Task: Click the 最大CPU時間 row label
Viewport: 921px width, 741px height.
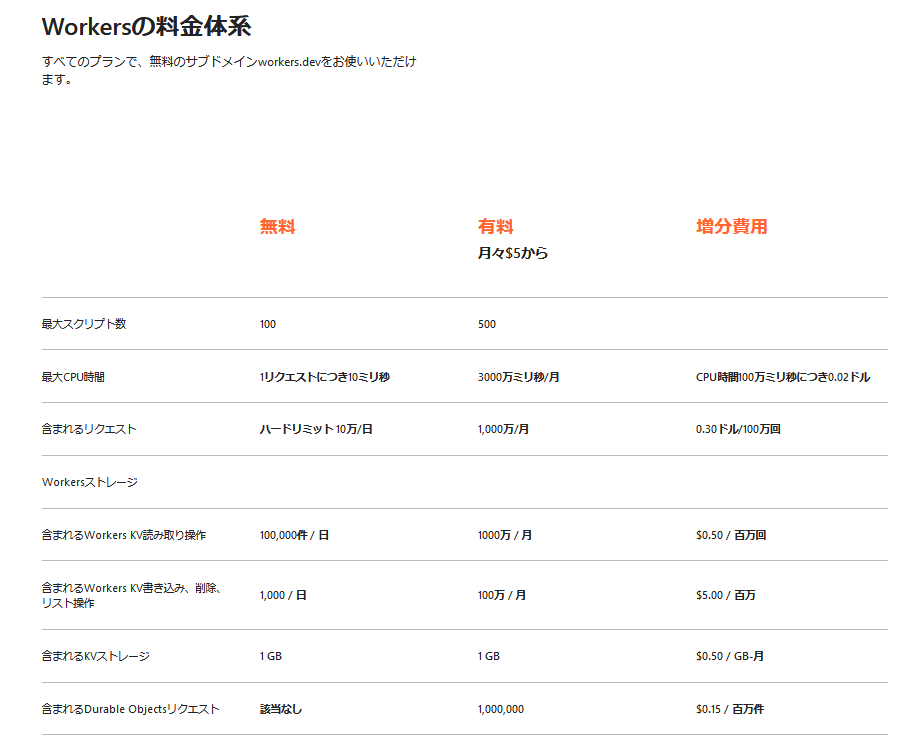Action: pos(73,377)
